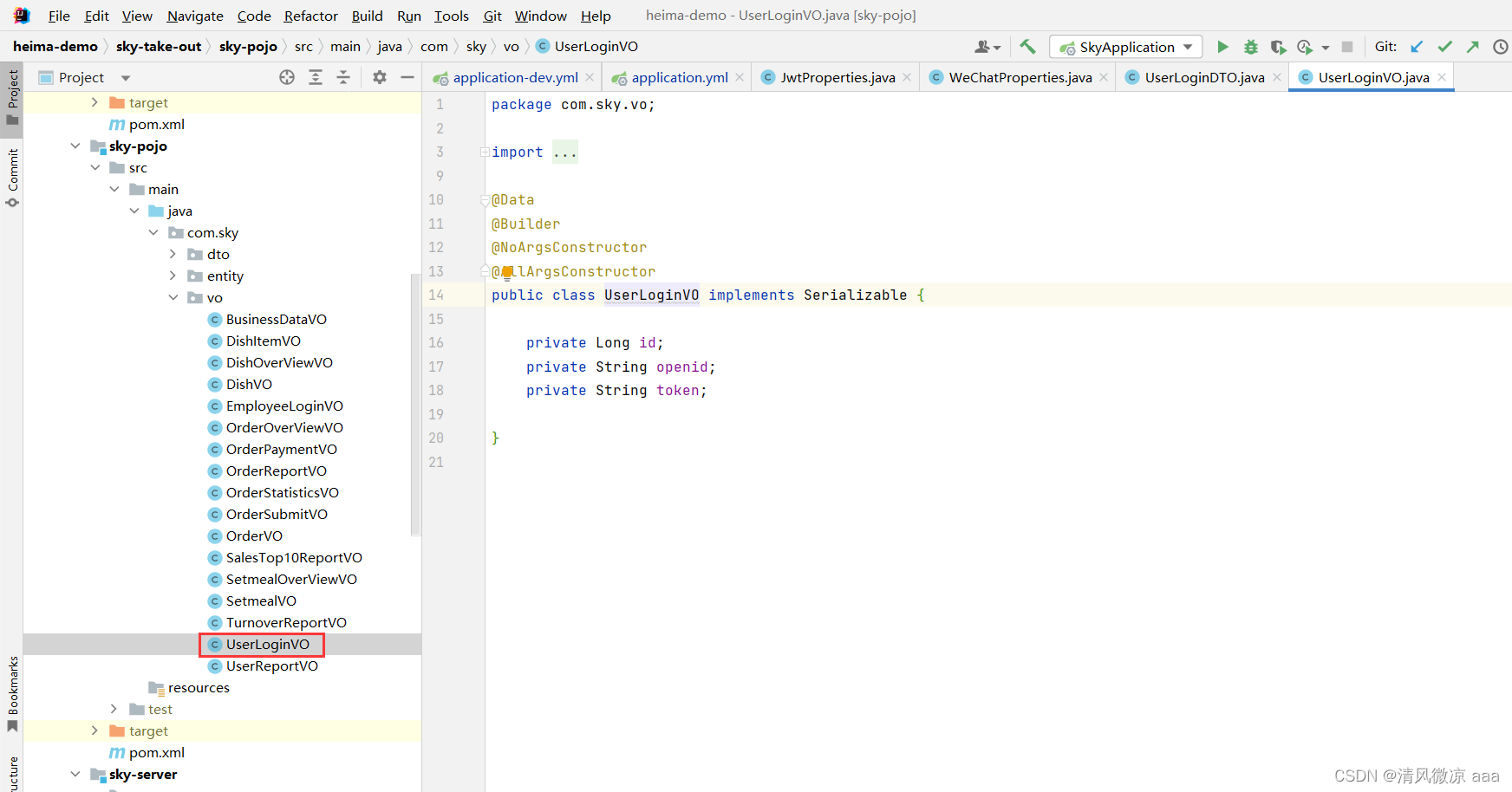
Task: Toggle the Project tool window strip button
Action: [x=12, y=98]
